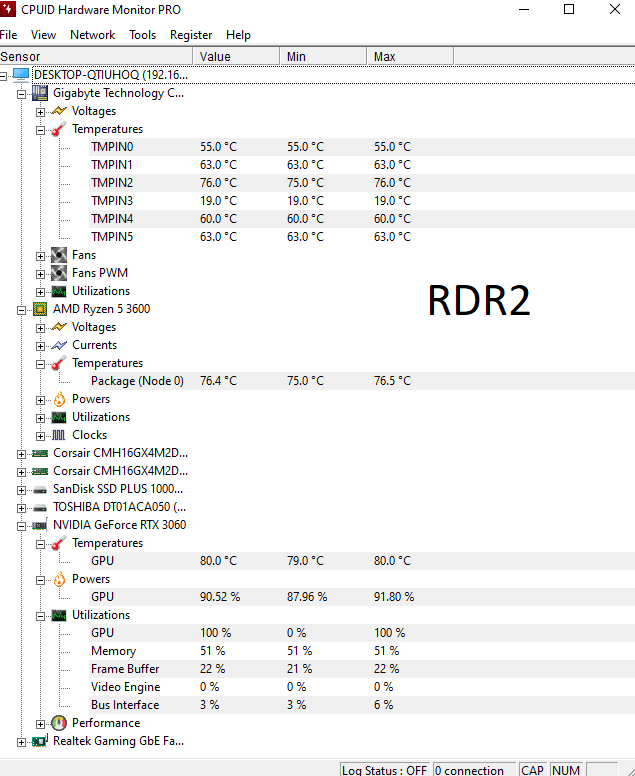
Task: Click the NVIDIA Temperatures thermometer icon
Action: pos(59,543)
